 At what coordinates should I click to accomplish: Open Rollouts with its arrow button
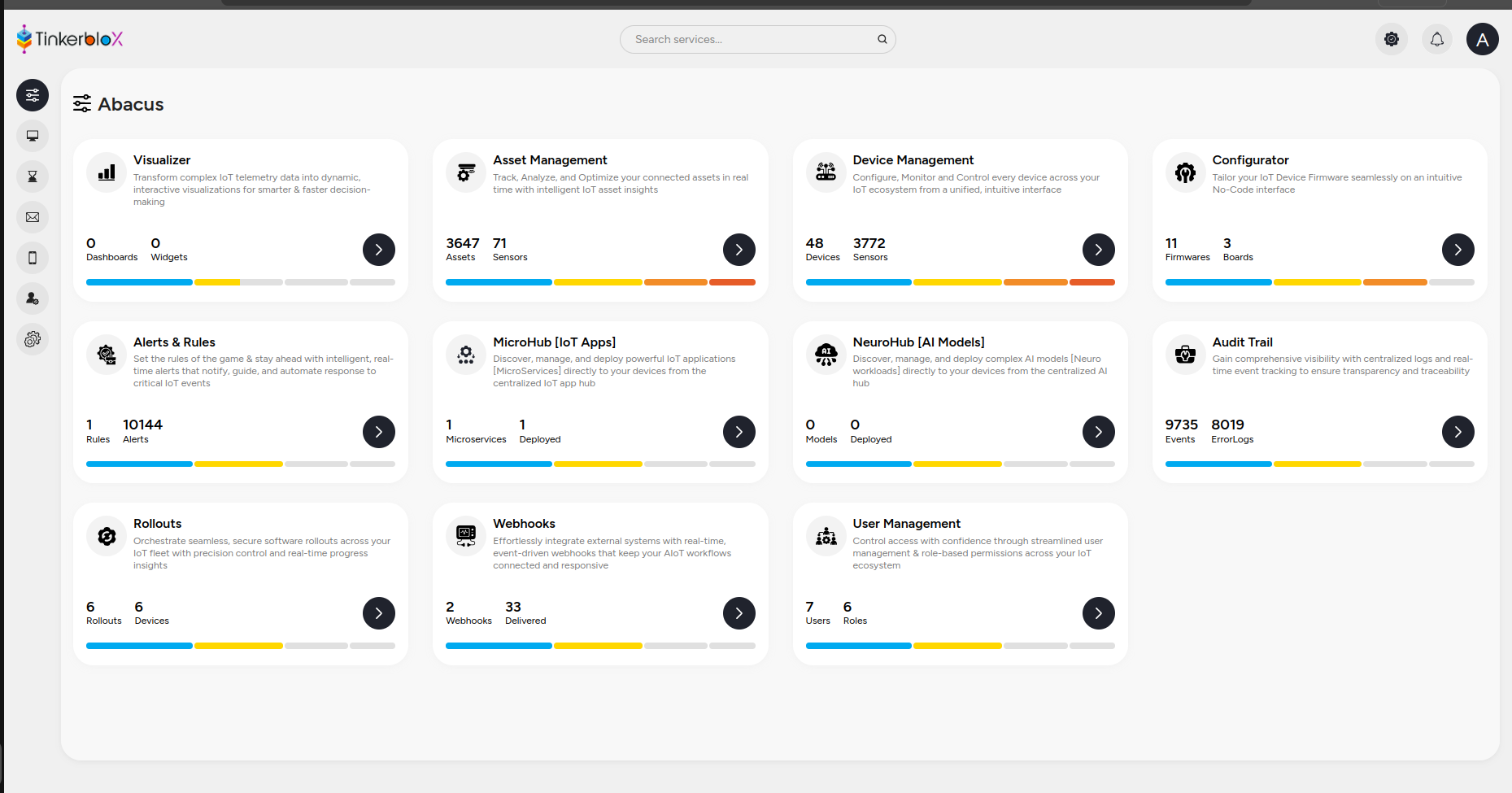point(379,613)
